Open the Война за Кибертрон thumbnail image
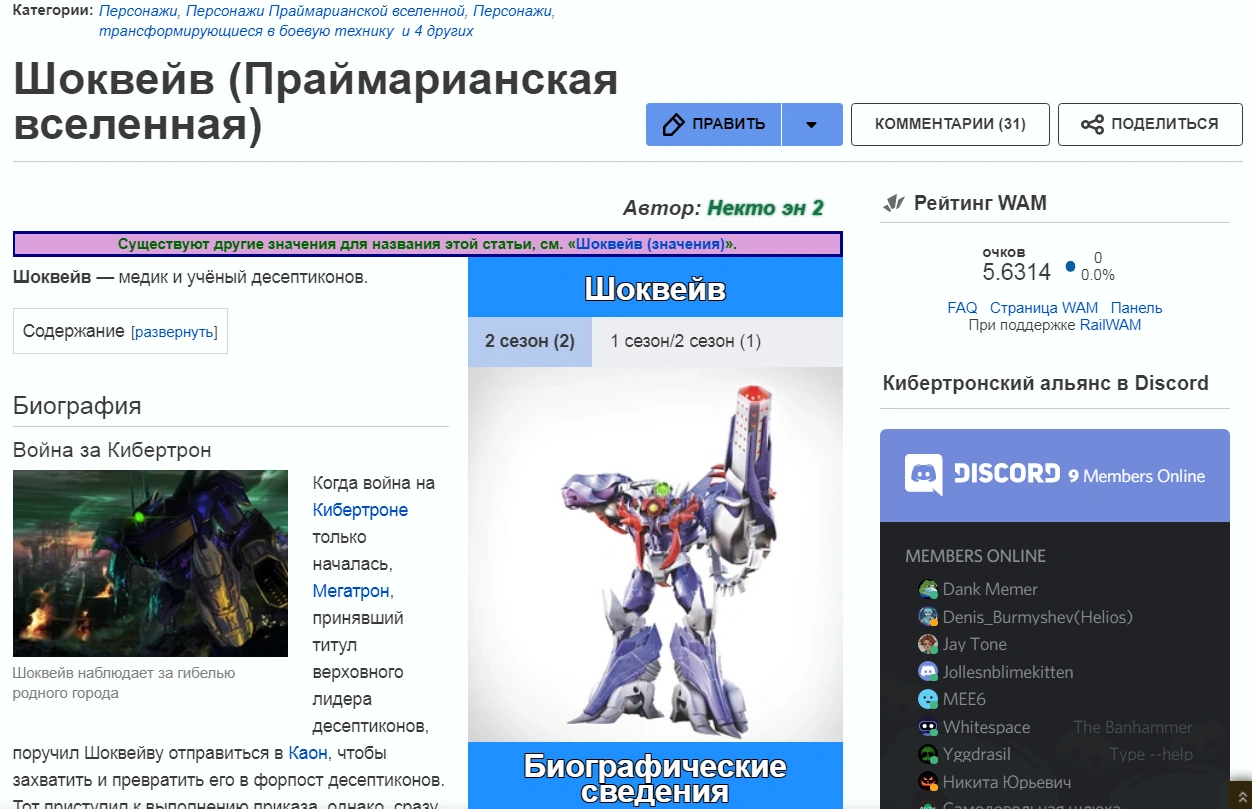Image resolution: width=1252 pixels, height=809 pixels. coord(150,563)
